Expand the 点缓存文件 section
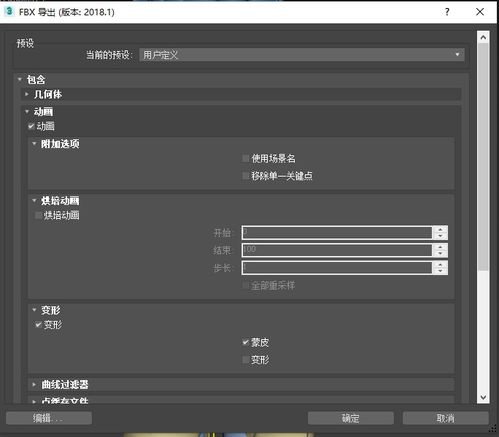Screen dimensions: 499x437 click(x=34, y=401)
